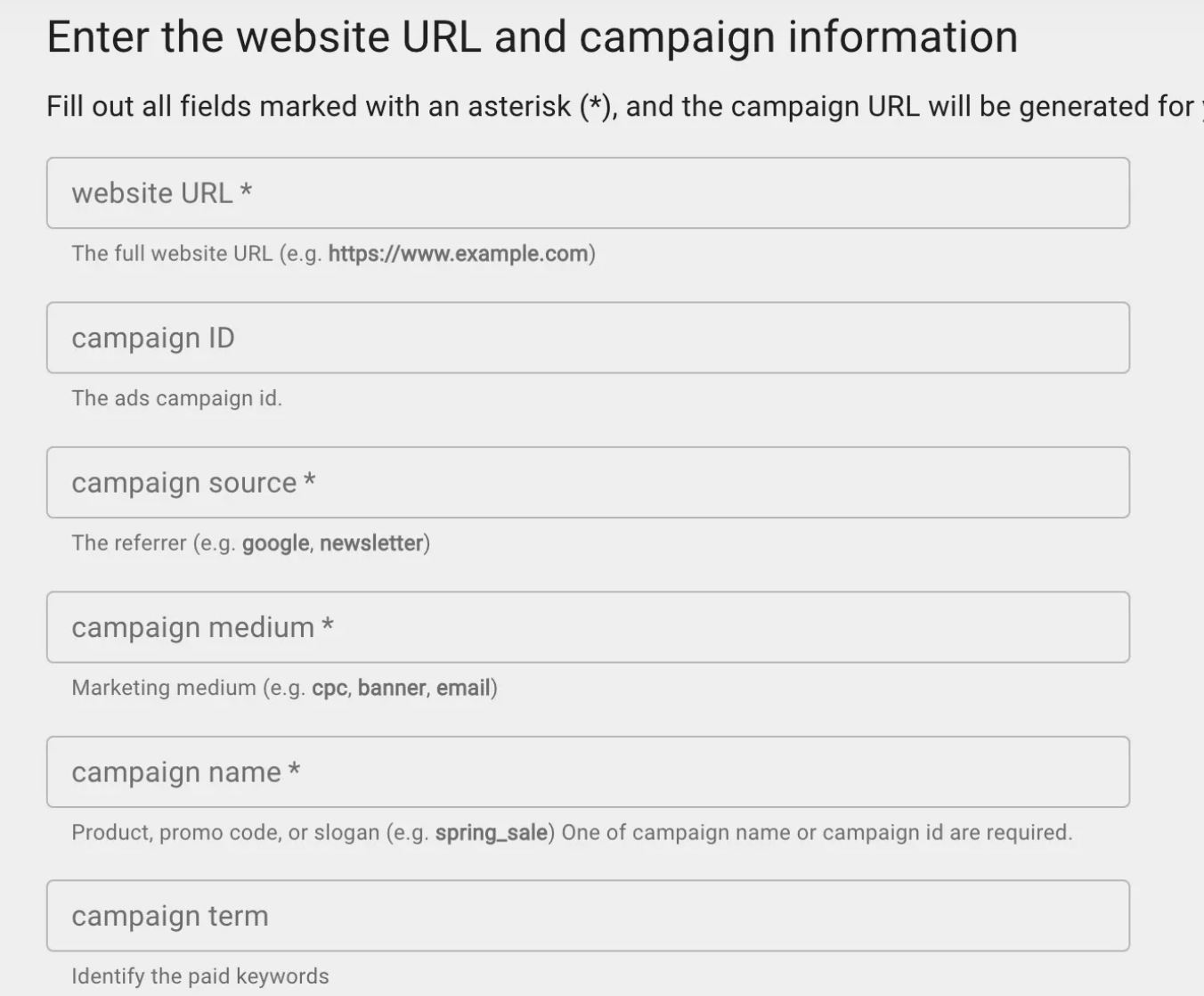Click into the campaign medium field

coord(588,627)
